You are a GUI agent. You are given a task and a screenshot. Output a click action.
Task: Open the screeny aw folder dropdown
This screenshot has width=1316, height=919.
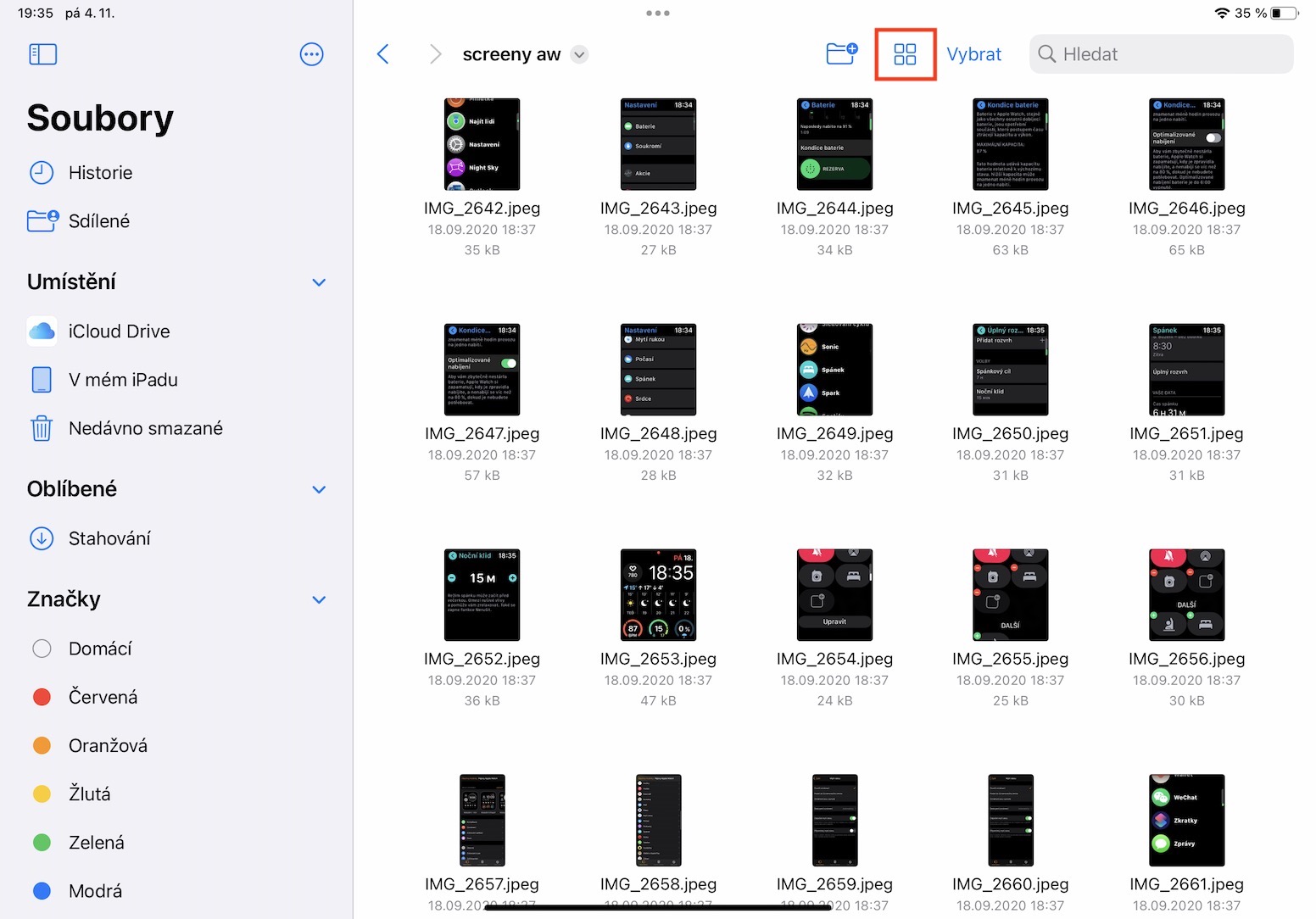point(579,54)
